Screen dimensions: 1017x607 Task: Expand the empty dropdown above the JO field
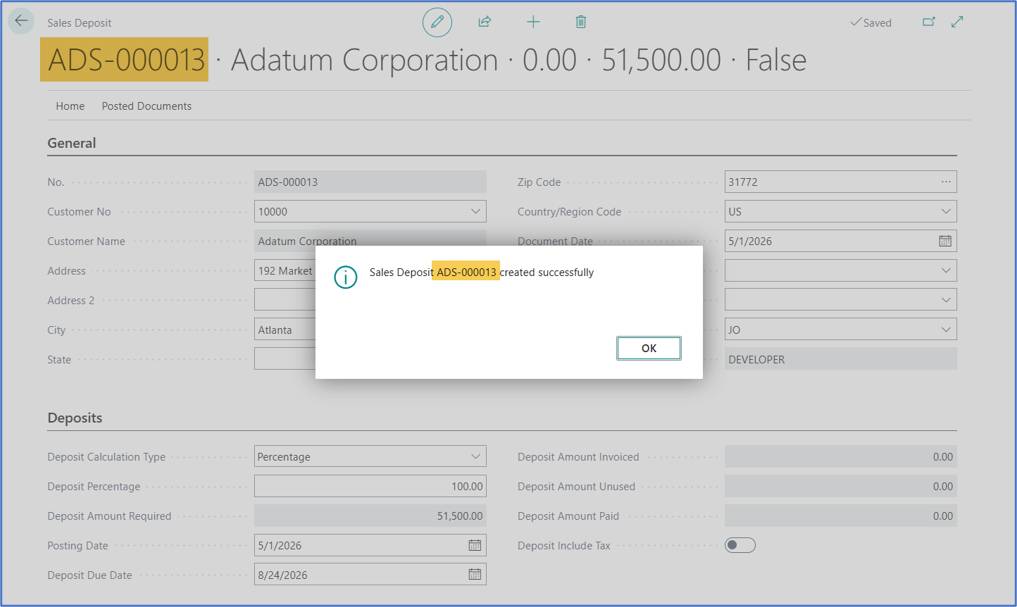(946, 300)
